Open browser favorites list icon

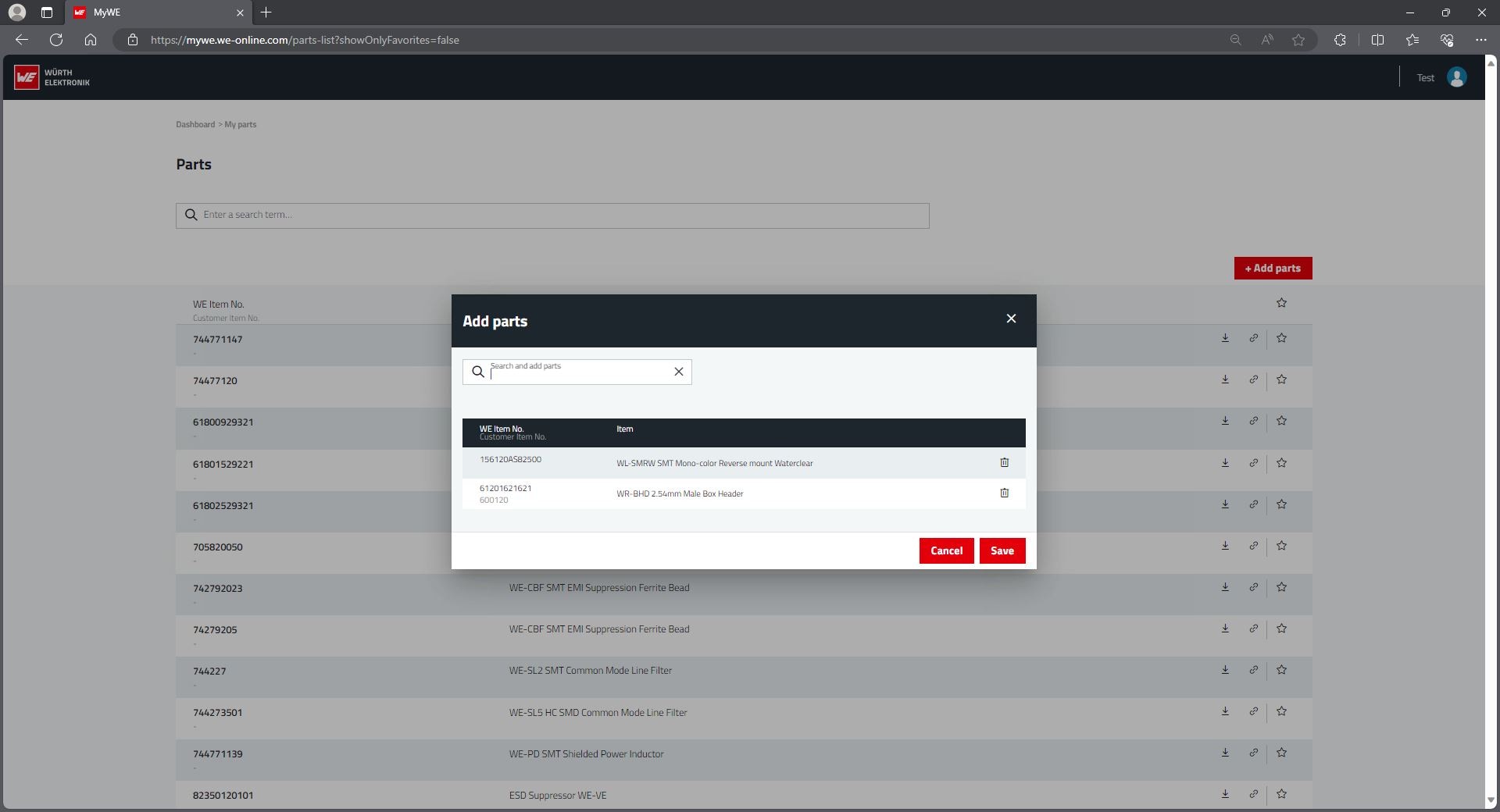(1412, 40)
